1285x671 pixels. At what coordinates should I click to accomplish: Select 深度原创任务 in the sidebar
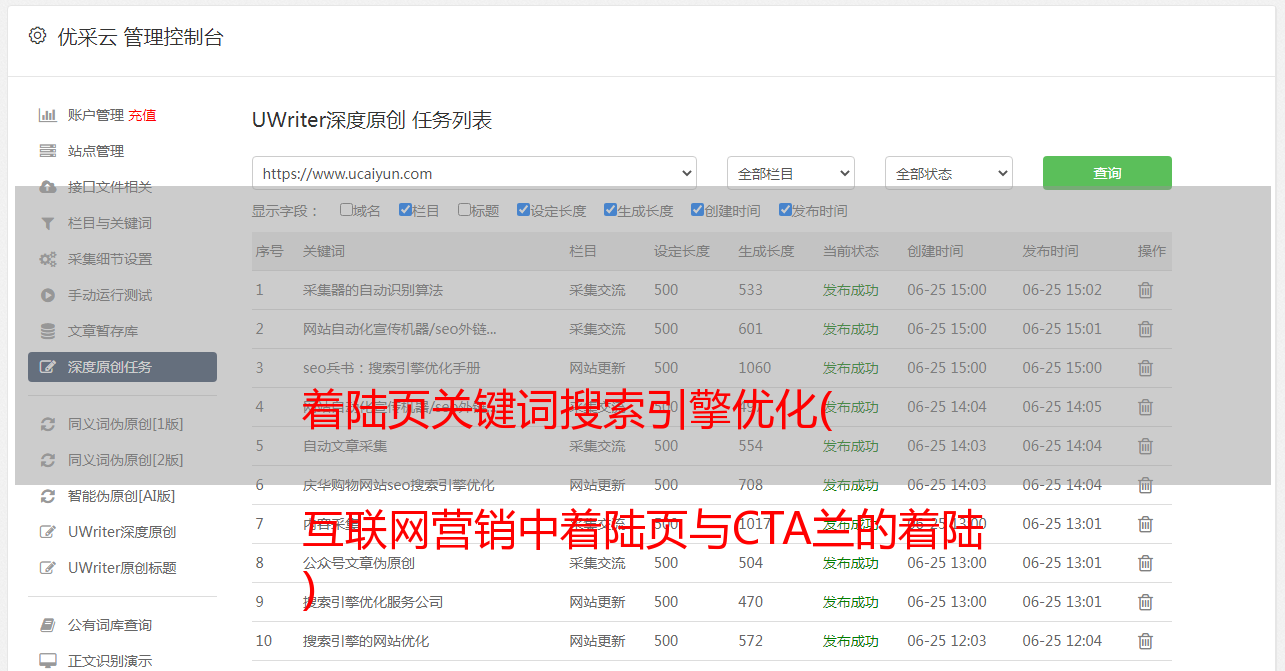coord(122,367)
